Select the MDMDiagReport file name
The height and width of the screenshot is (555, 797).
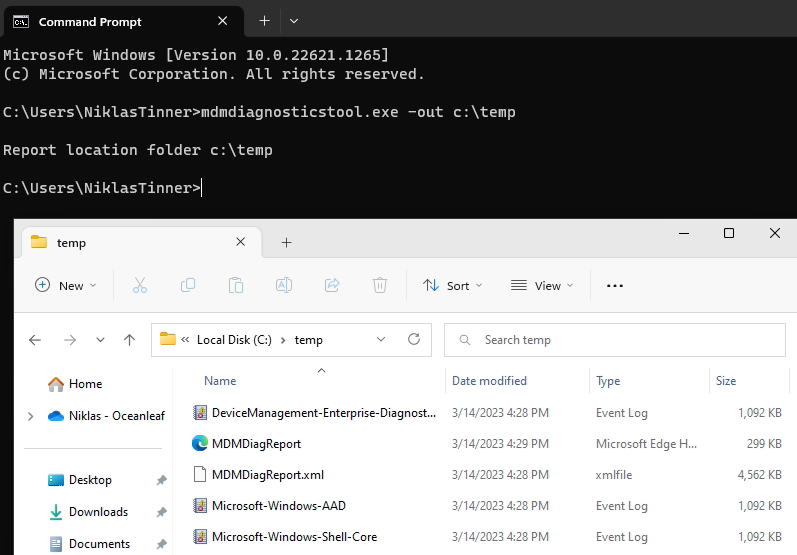[256, 444]
